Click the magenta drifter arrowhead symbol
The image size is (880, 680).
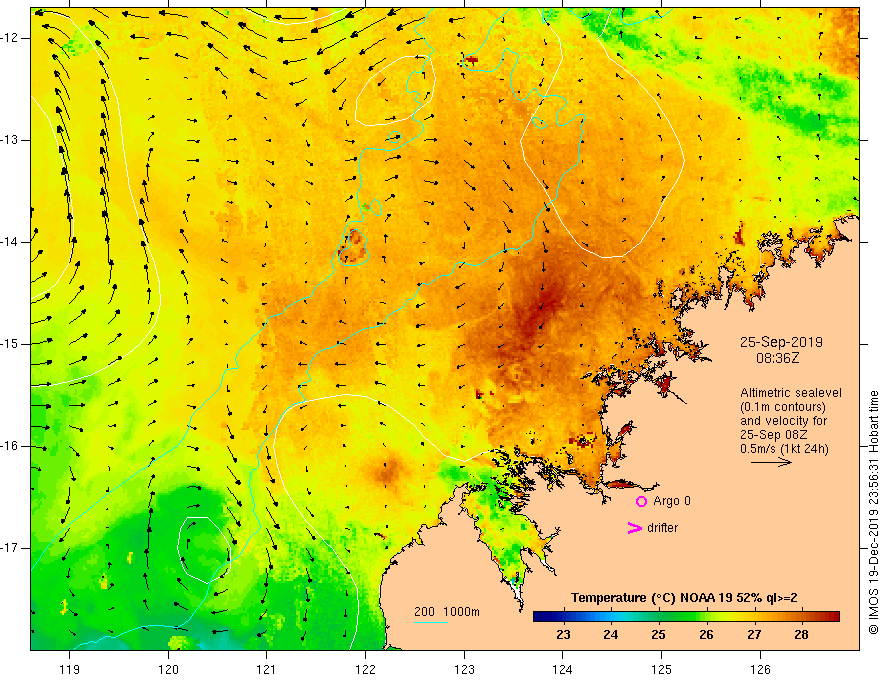634,528
